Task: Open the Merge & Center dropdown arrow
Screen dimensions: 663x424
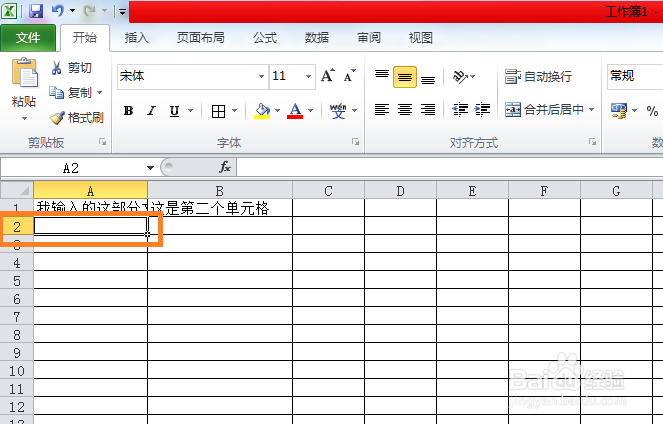Action: coord(592,109)
